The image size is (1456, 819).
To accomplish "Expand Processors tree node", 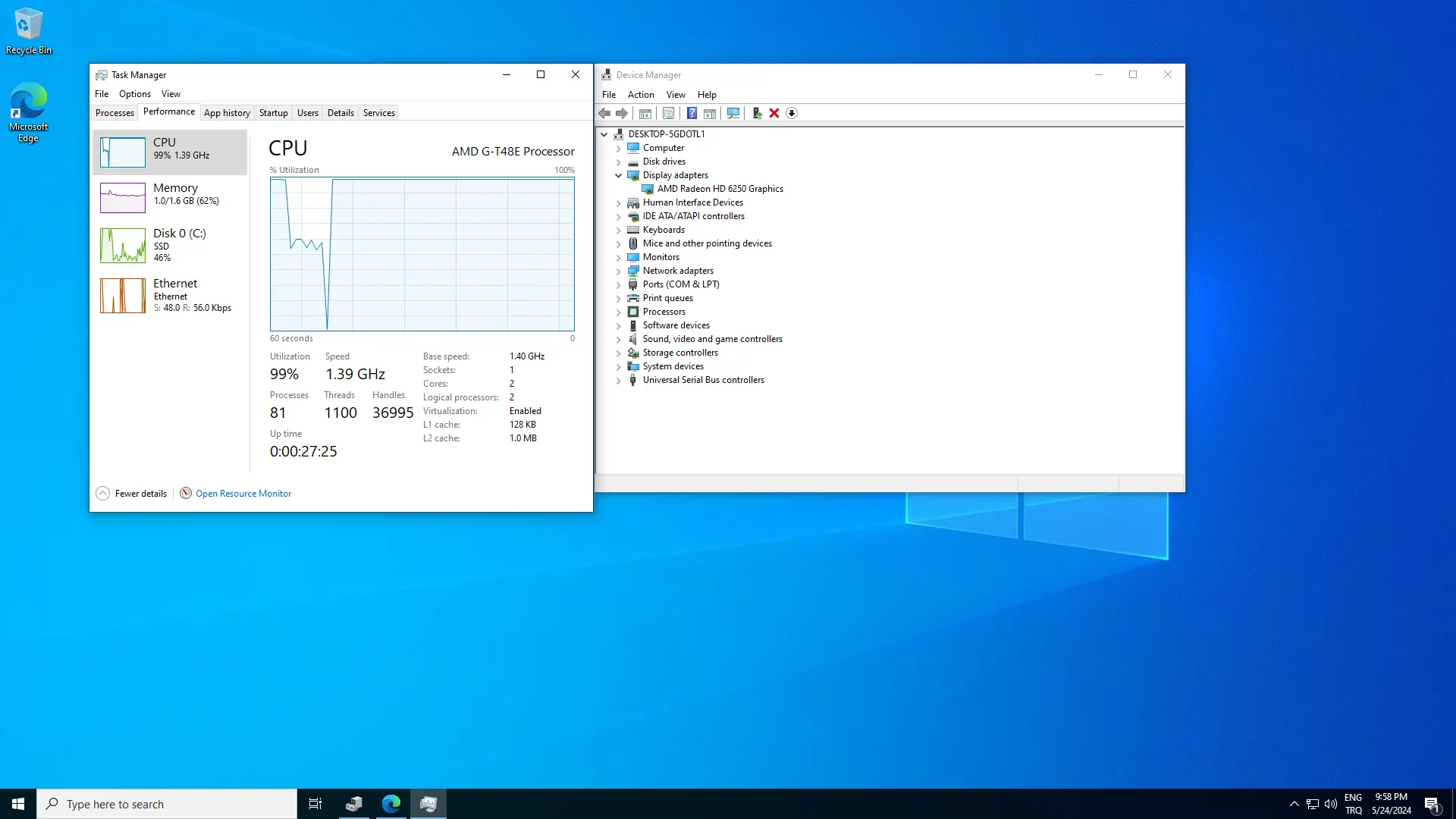I will tap(618, 312).
